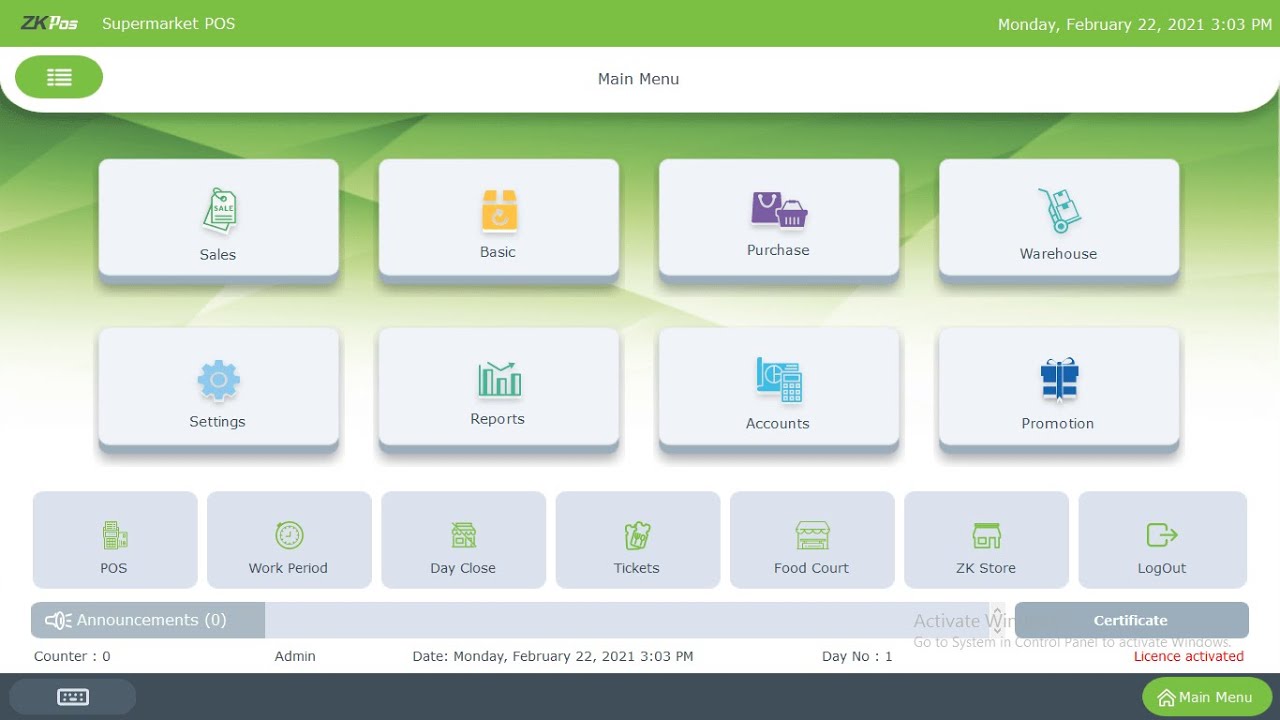Launch the POS terminal shortcut

pos(115,540)
